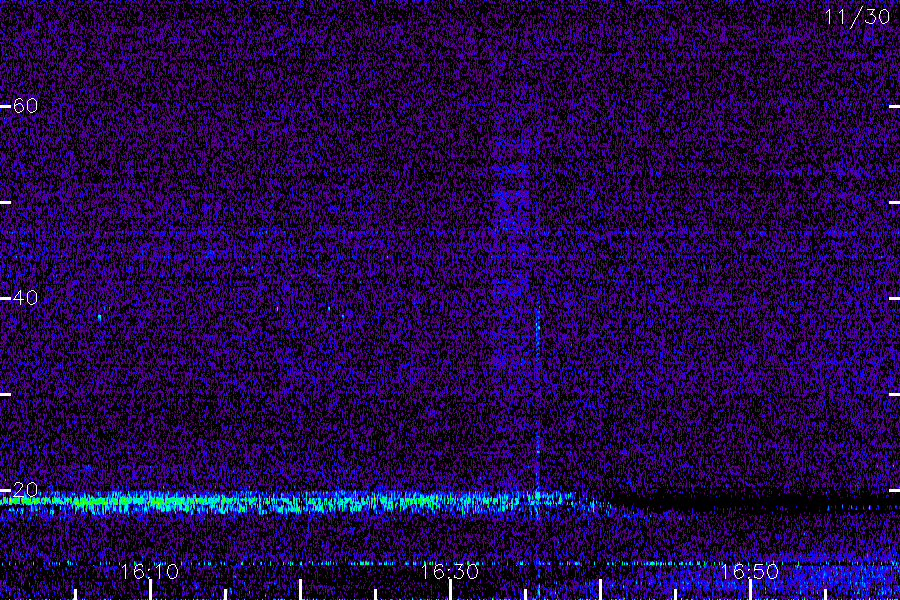Click the 11/30 date label
The width and height of the screenshot is (900, 600).
coord(857,17)
